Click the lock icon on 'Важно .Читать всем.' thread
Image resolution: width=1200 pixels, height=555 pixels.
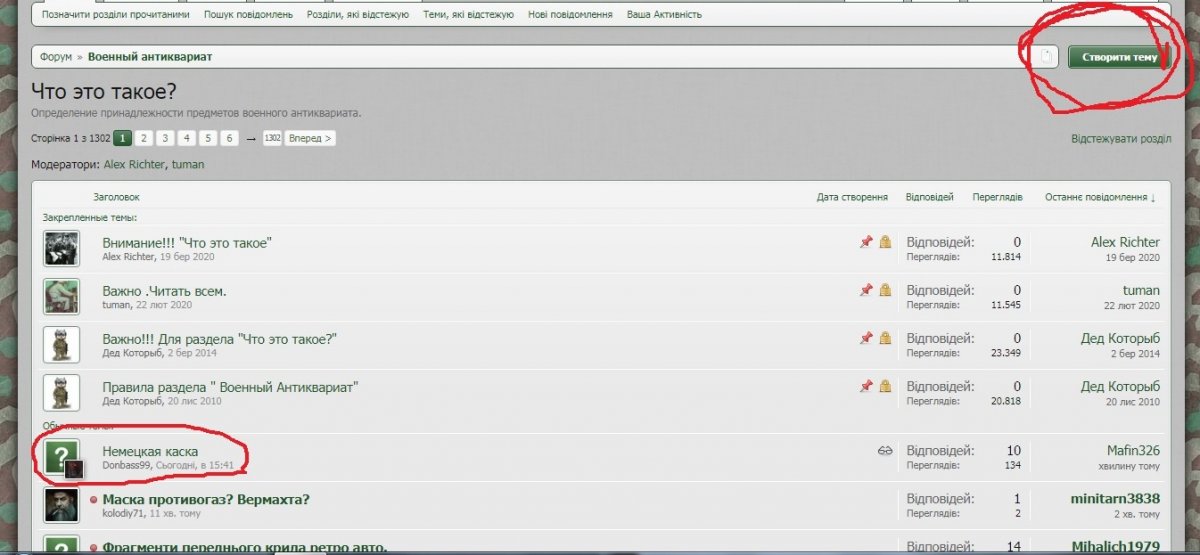[885, 290]
